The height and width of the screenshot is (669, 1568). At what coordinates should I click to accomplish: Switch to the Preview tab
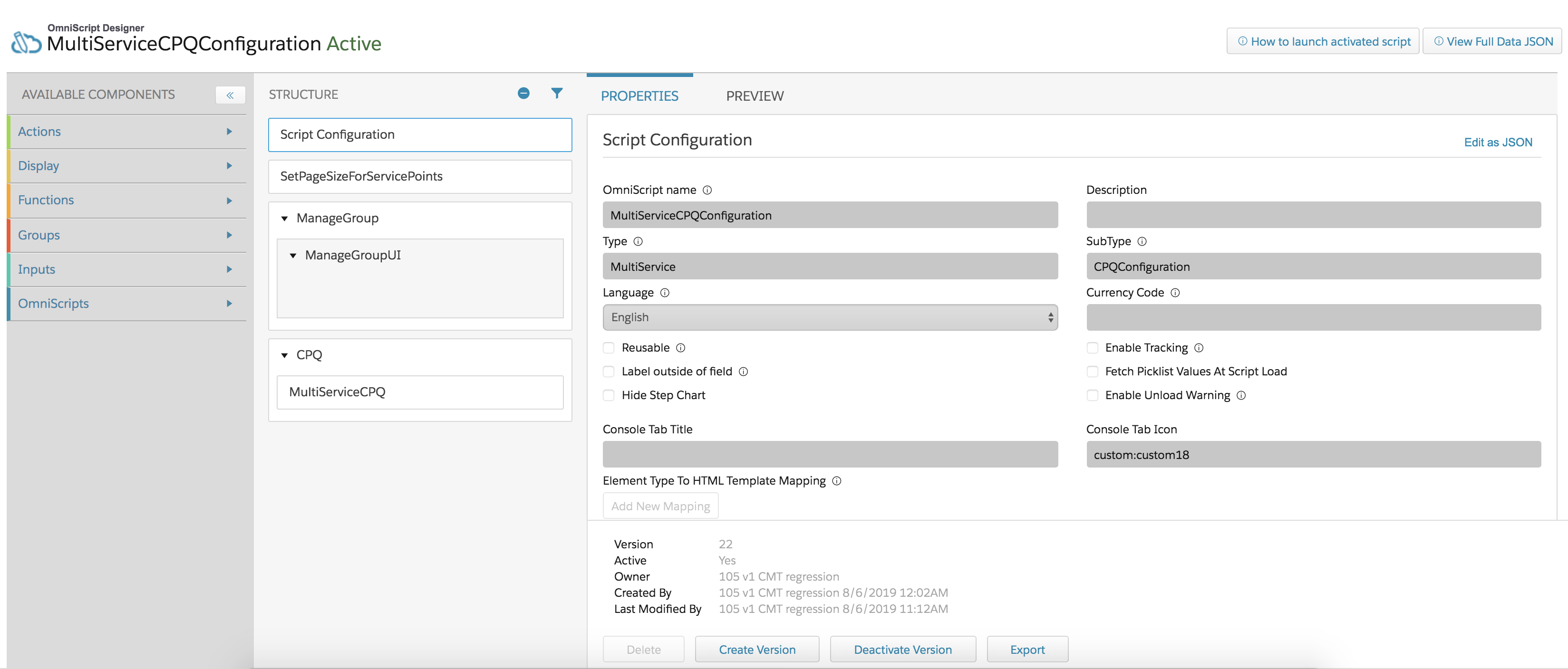755,96
